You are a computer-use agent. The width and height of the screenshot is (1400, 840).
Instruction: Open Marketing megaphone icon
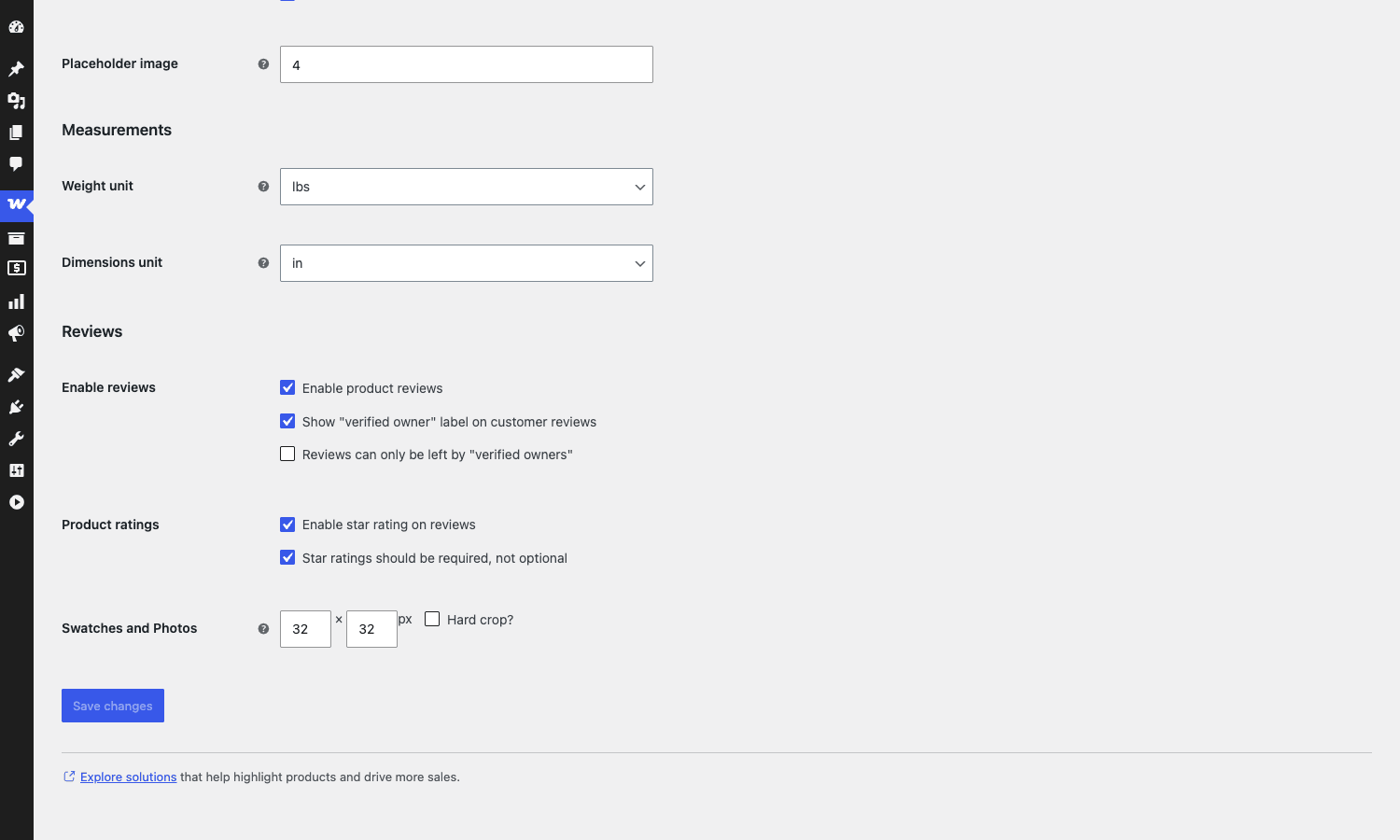(x=16, y=333)
